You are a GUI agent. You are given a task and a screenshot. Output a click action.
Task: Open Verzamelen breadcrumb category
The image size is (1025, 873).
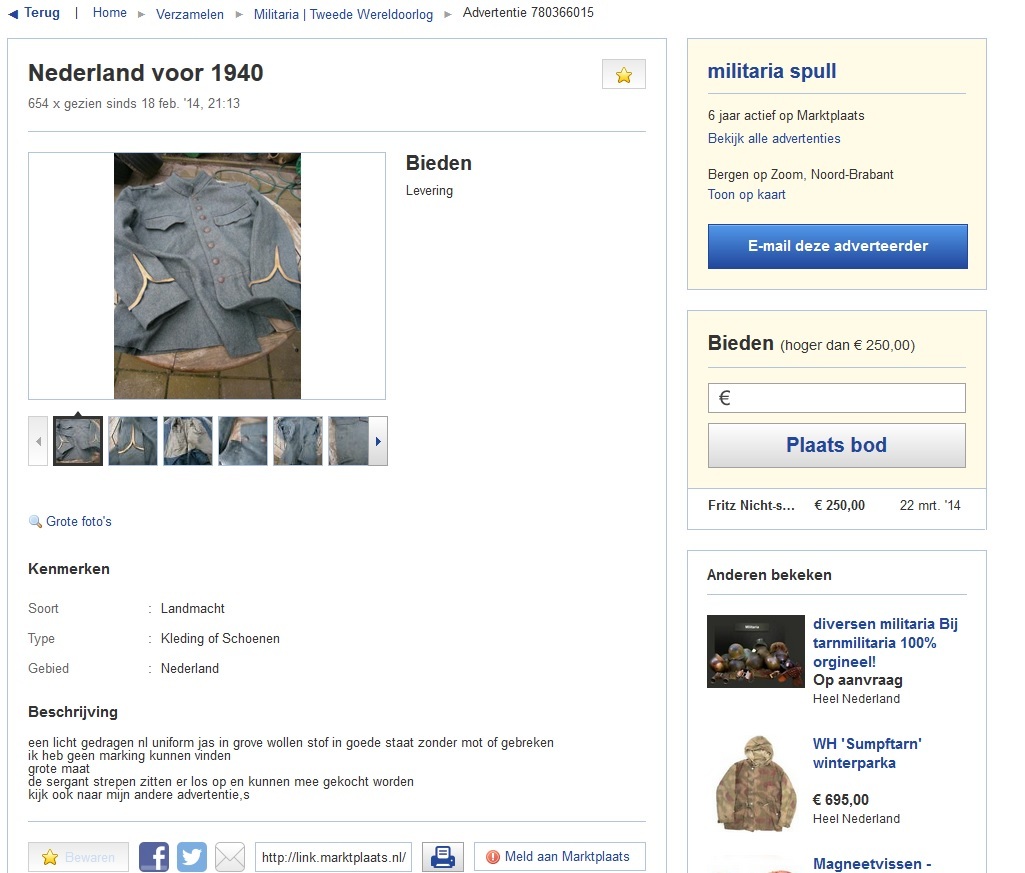[190, 14]
